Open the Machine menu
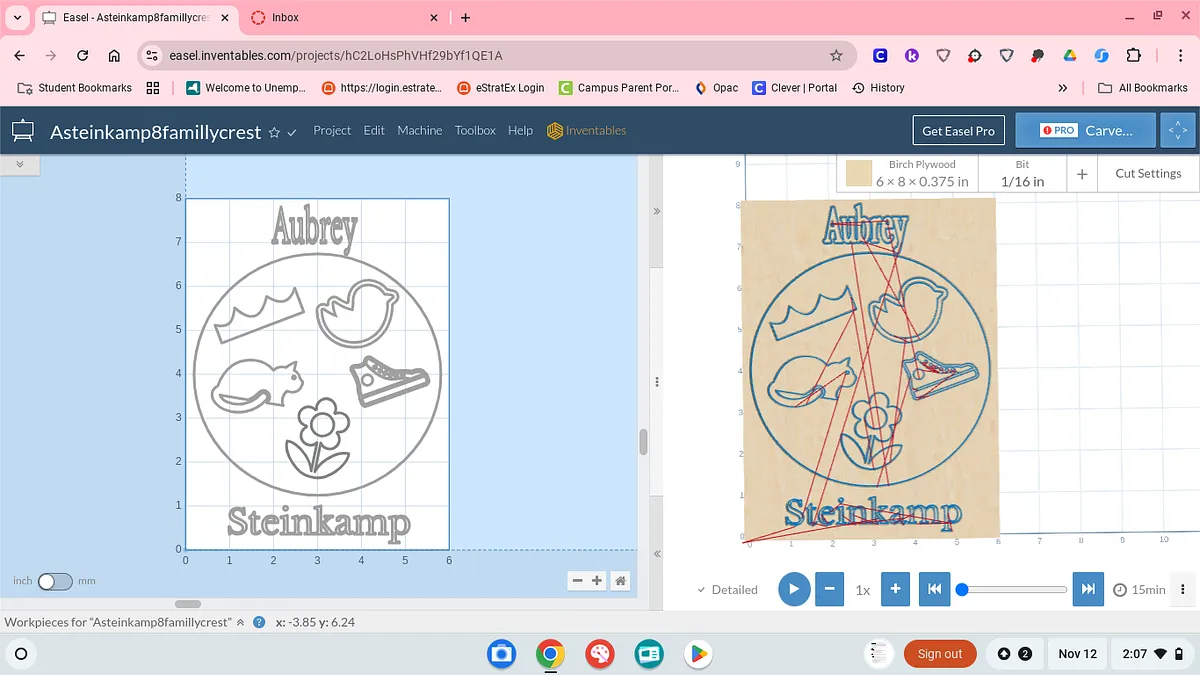 click(419, 130)
